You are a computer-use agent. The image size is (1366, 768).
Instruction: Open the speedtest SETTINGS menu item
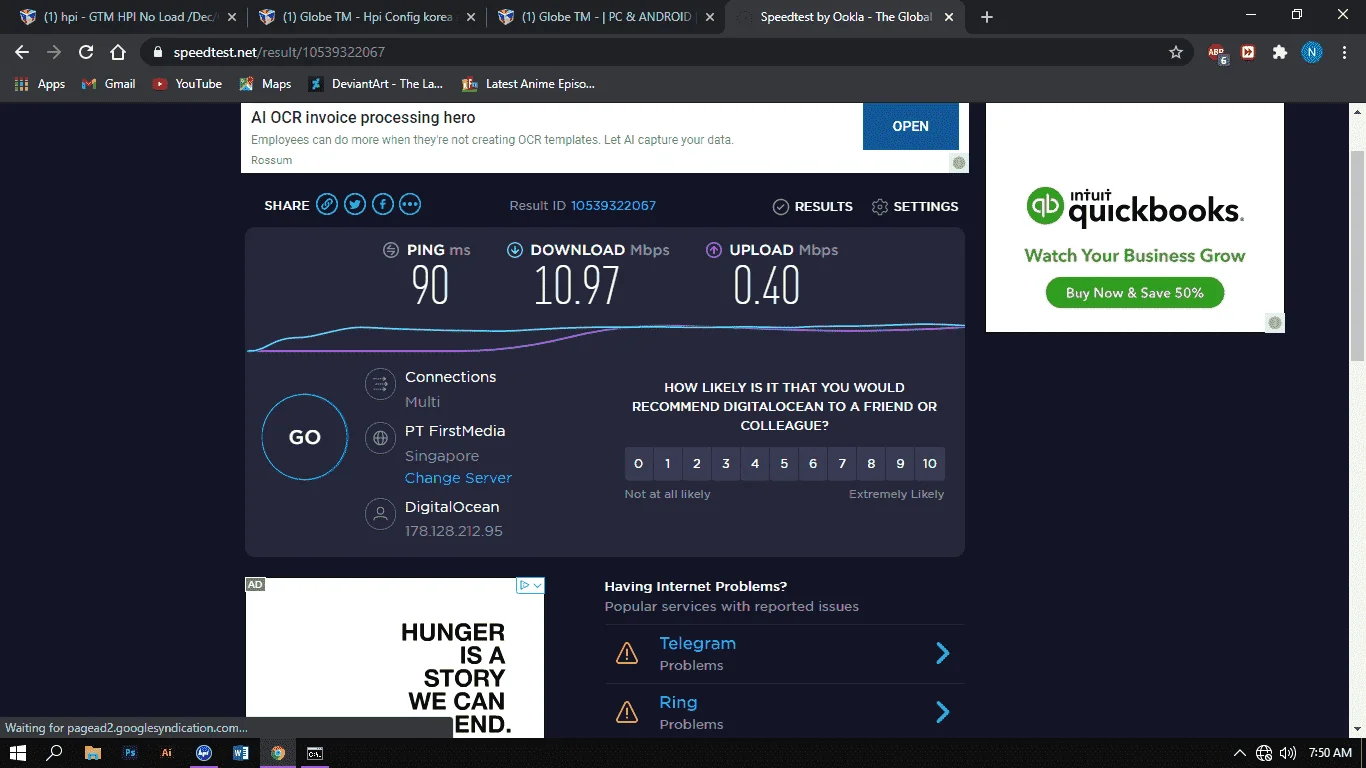coord(915,206)
